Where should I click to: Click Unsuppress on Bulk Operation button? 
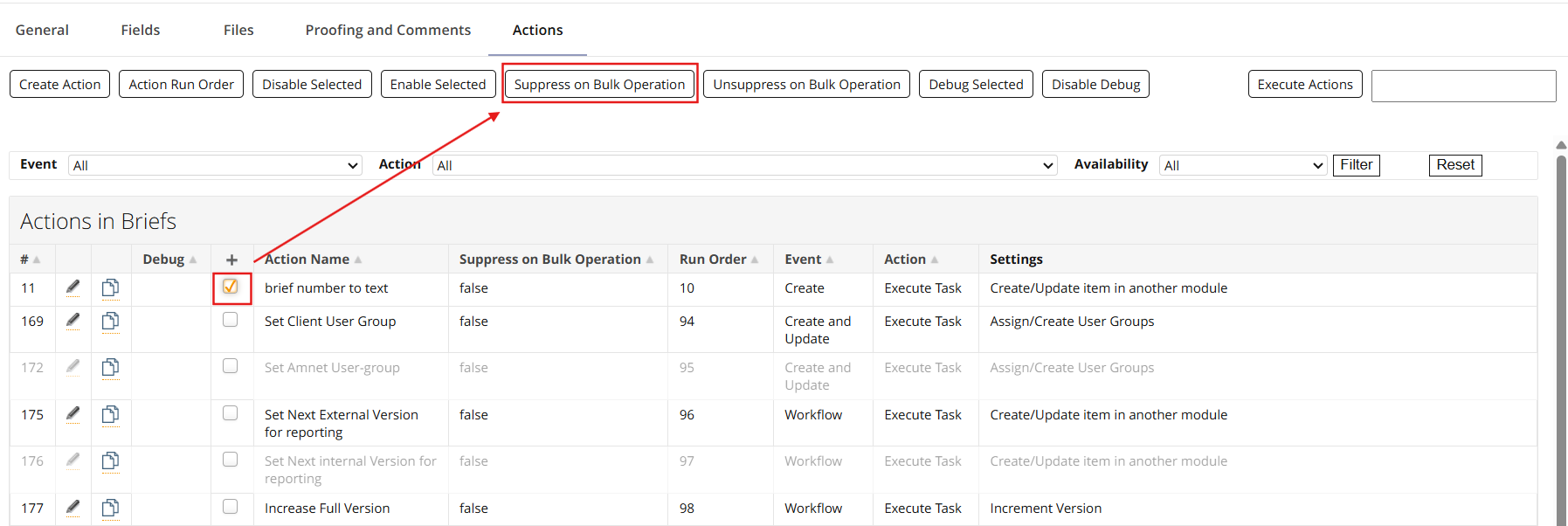tap(806, 84)
